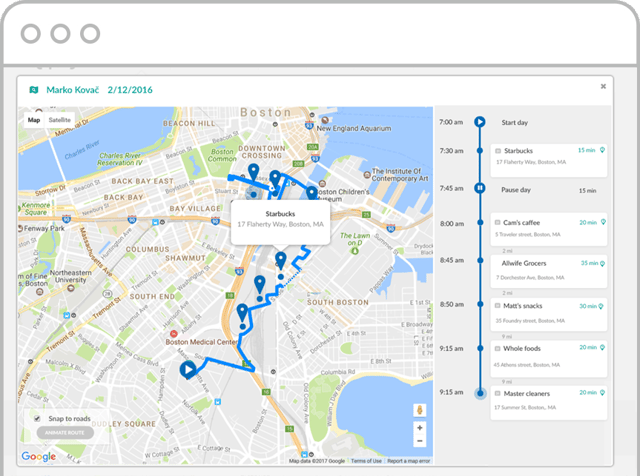Click the green map flag icon beside Marko Kovač
This screenshot has height=476, width=640.
click(34, 90)
